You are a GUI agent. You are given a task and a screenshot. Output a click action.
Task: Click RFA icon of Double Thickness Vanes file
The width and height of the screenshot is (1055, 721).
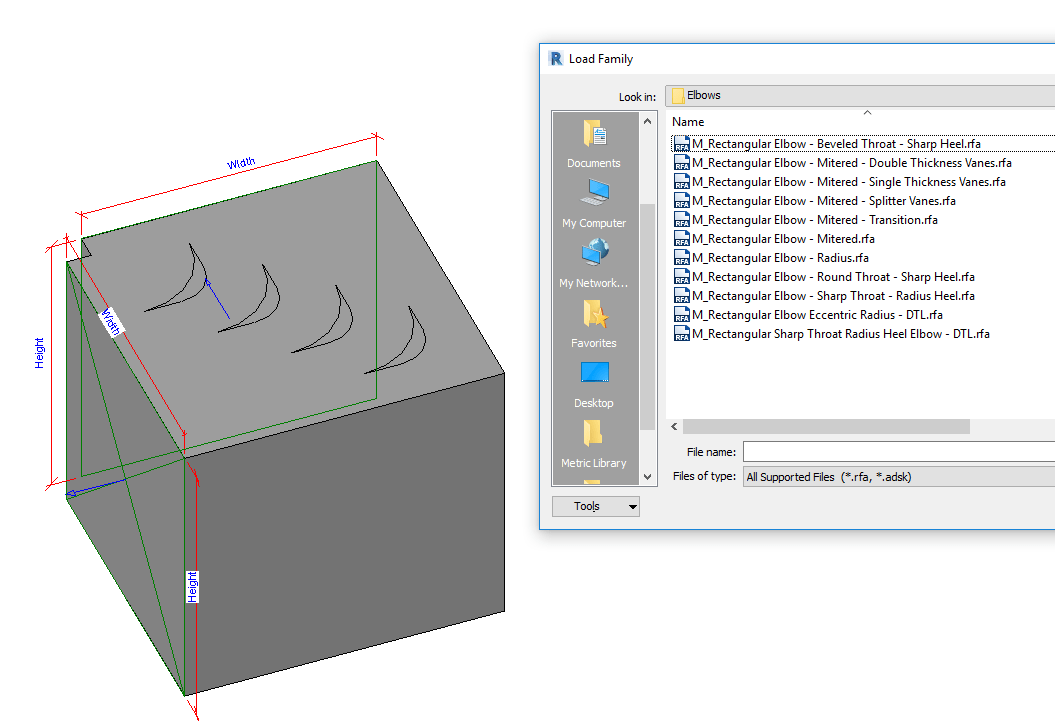pyautogui.click(x=682, y=163)
